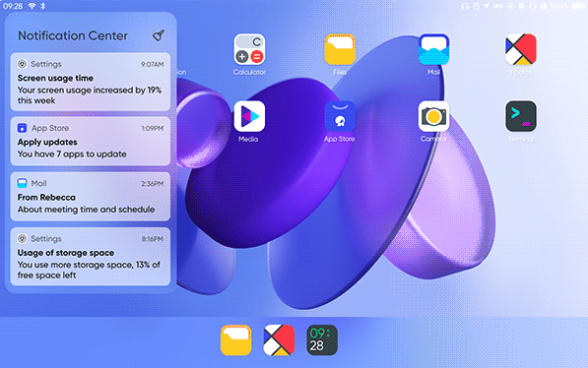Click the Settings gear icon in Screen usage notification

[22, 64]
